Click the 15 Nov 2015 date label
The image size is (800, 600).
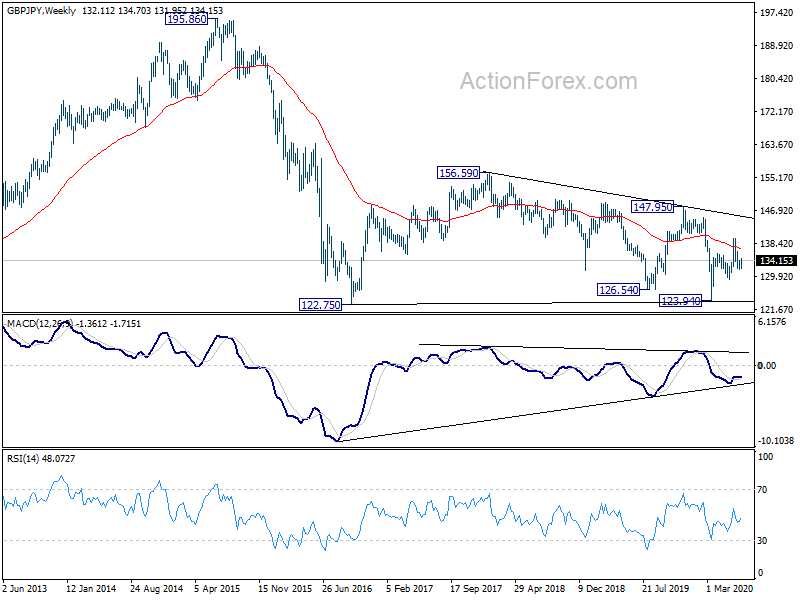click(285, 588)
